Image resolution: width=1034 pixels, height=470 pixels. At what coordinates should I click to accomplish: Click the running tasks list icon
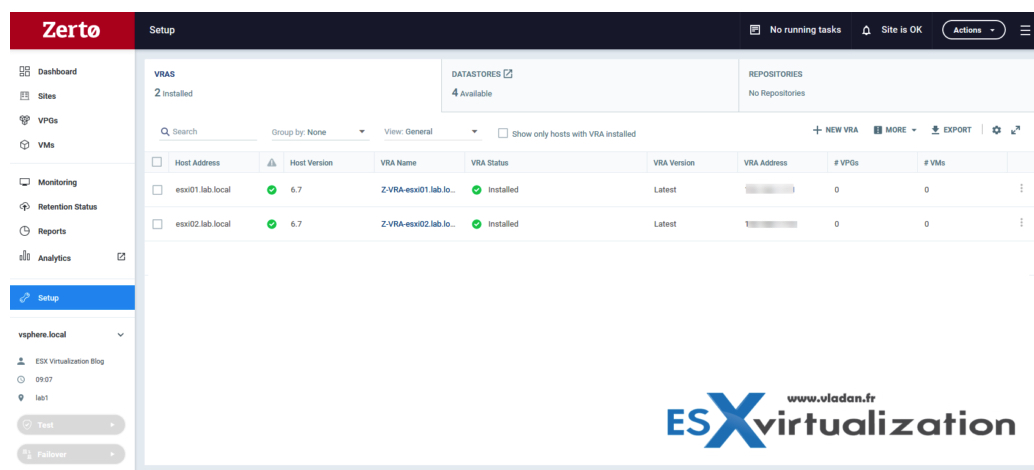pyautogui.click(x=755, y=30)
